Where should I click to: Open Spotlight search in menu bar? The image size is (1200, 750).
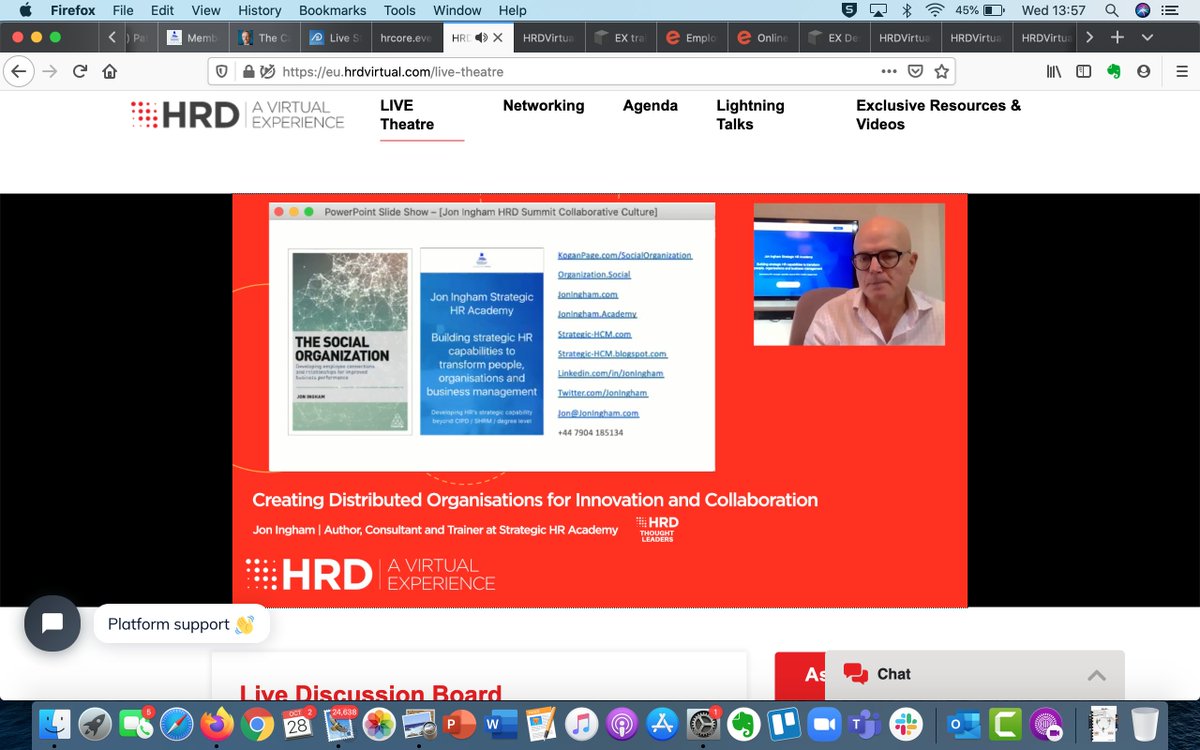[x=1112, y=11]
